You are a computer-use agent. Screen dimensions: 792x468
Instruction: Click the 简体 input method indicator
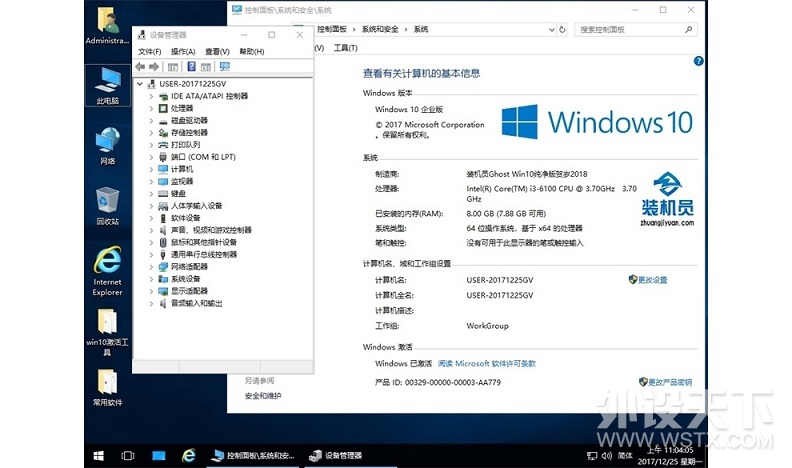(x=625, y=456)
